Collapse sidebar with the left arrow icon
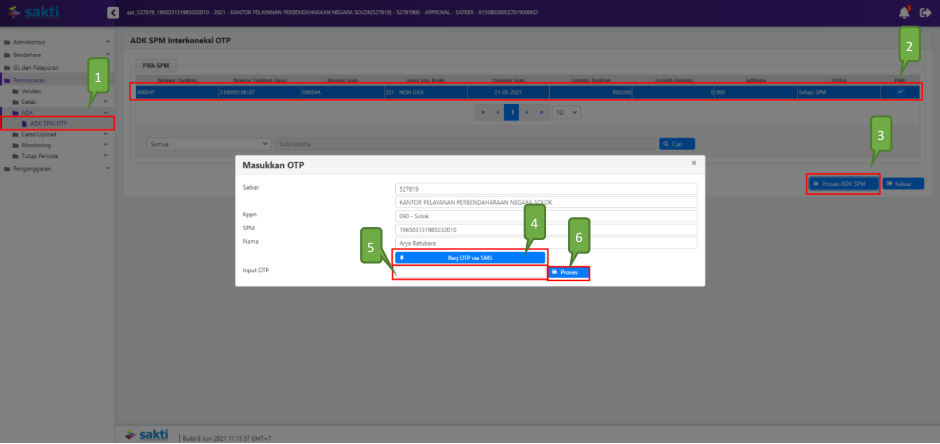The width and height of the screenshot is (940, 444). click(x=112, y=12)
